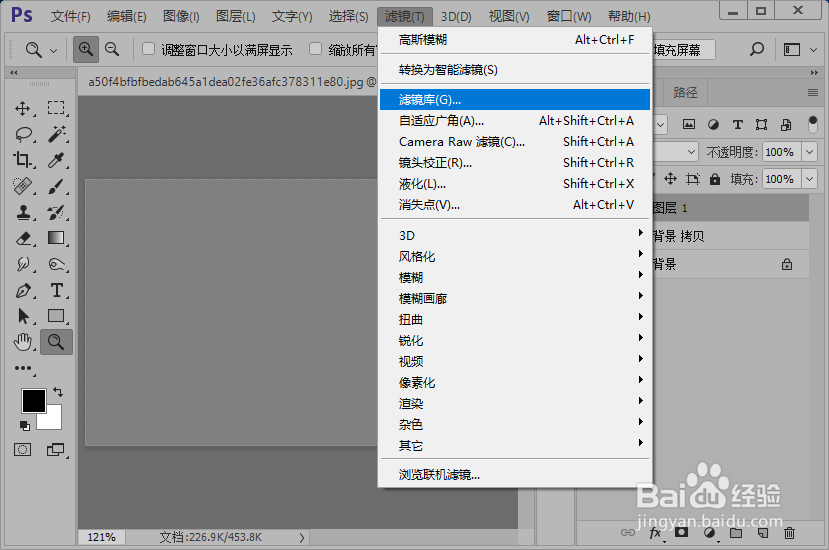
Task: Open the Layers panel options menu icon
Action: (813, 93)
